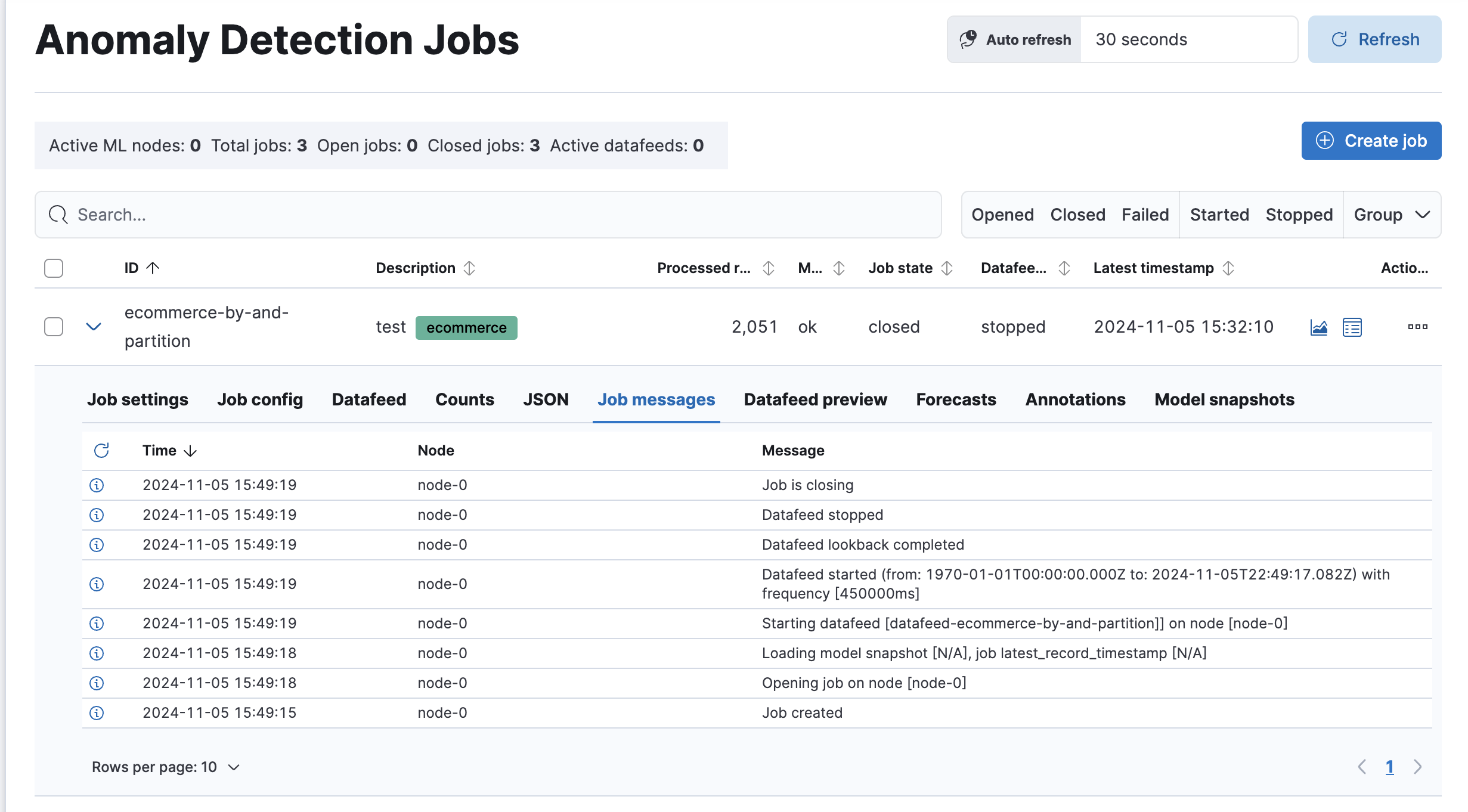Select the Job messages tab
The image size is (1468, 812).
coord(656,399)
